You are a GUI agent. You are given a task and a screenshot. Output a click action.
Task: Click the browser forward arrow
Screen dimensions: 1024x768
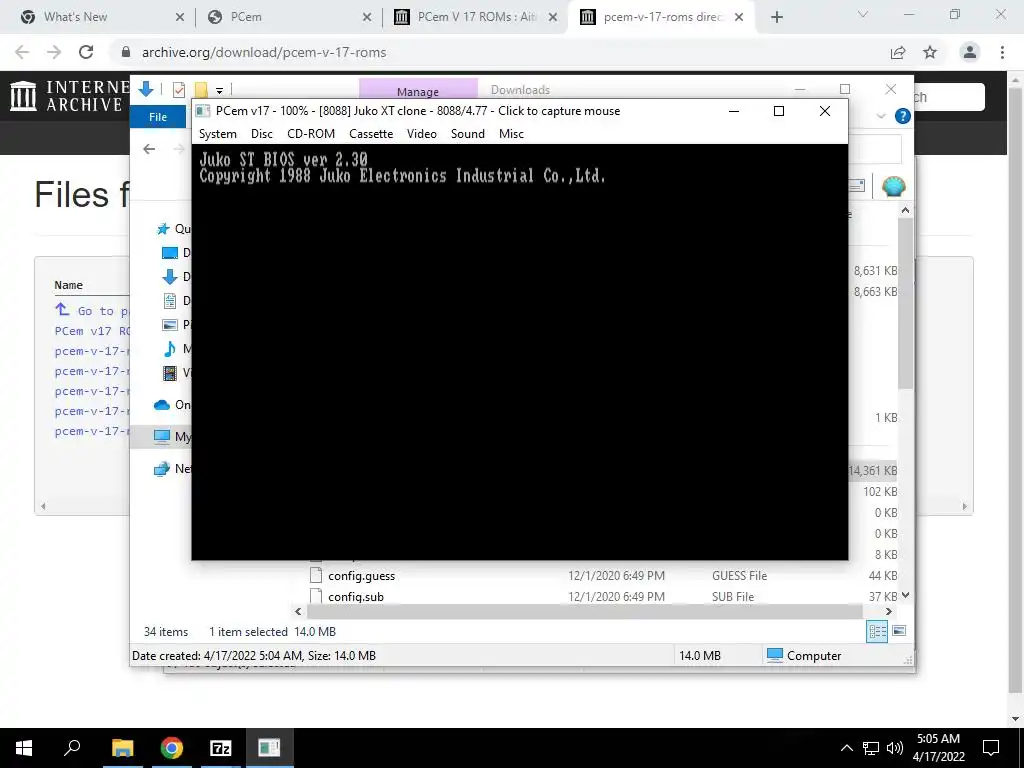tap(54, 52)
